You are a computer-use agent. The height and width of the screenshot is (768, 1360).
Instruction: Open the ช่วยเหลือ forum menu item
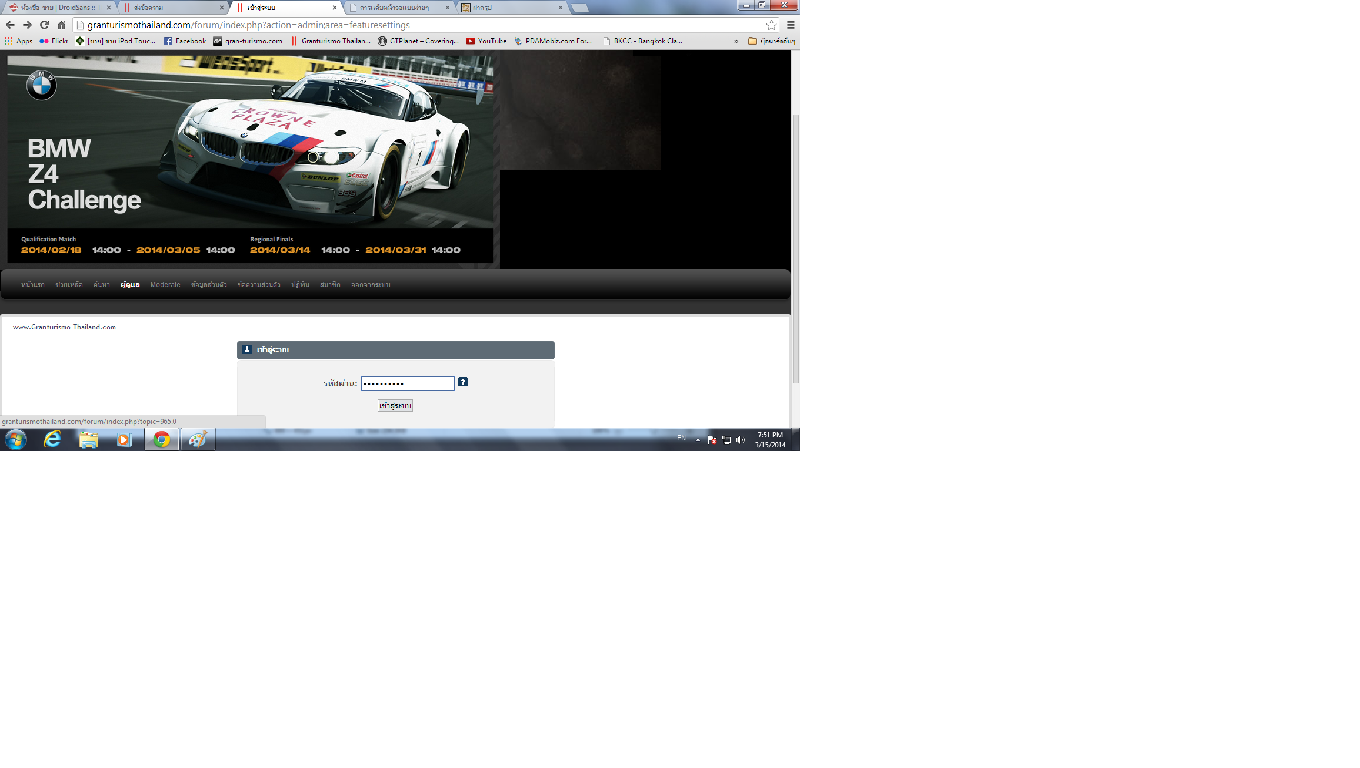click(x=69, y=285)
